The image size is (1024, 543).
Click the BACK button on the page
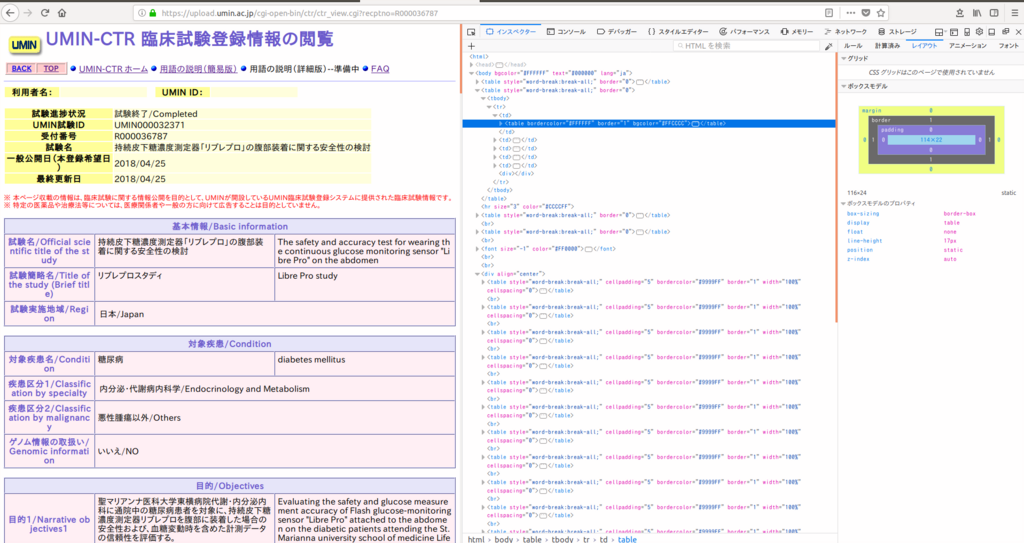[22, 69]
